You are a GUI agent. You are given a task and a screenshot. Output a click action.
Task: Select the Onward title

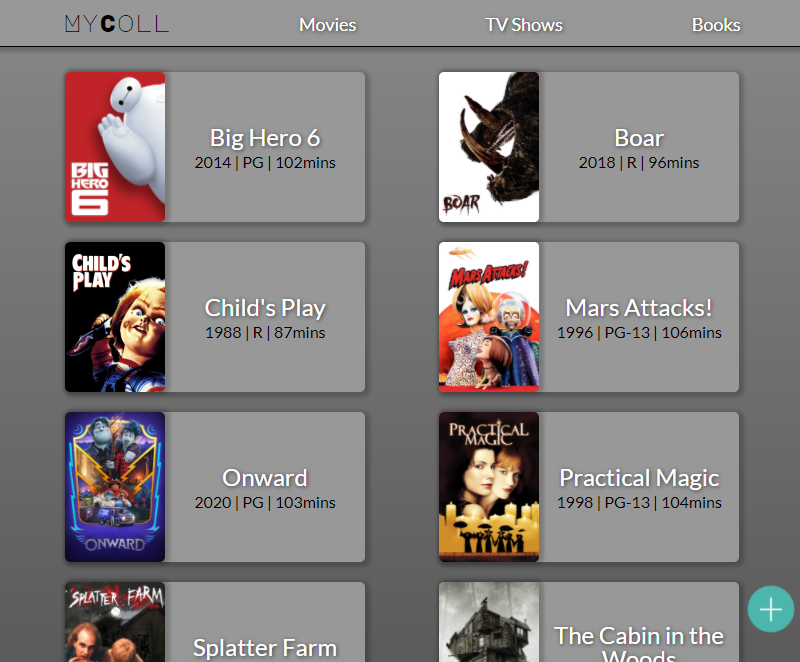point(265,477)
